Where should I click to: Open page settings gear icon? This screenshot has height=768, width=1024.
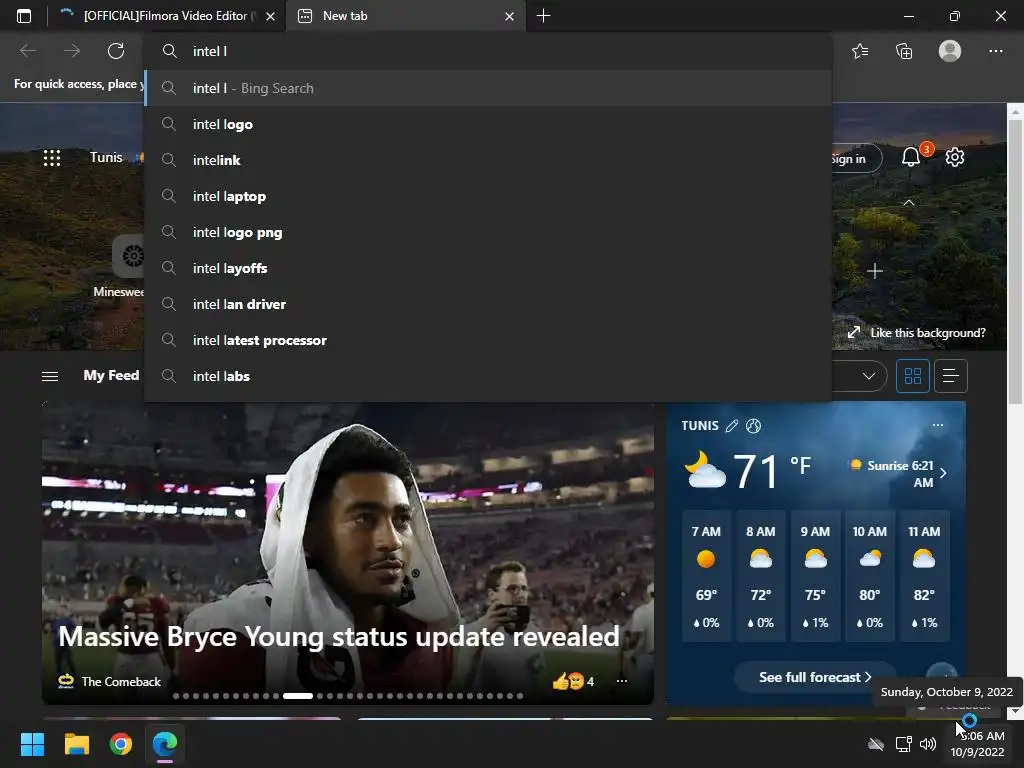(955, 157)
